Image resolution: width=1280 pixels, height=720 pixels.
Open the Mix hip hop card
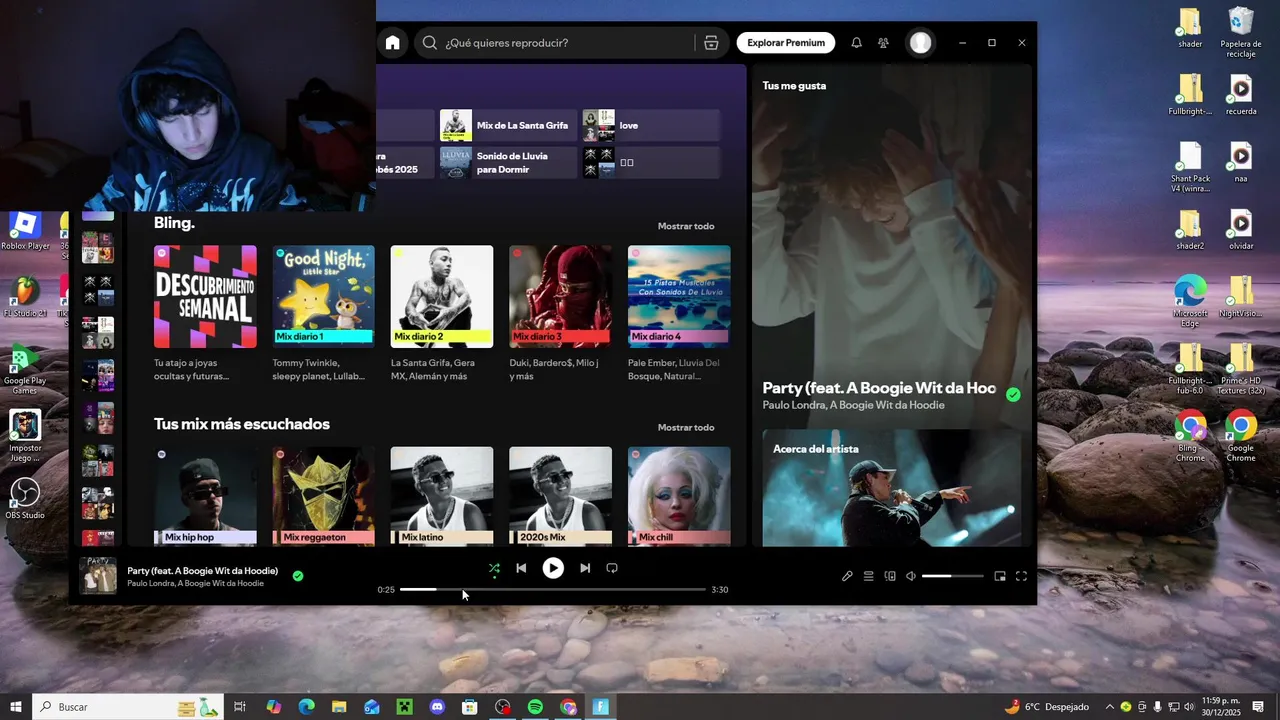coord(205,496)
